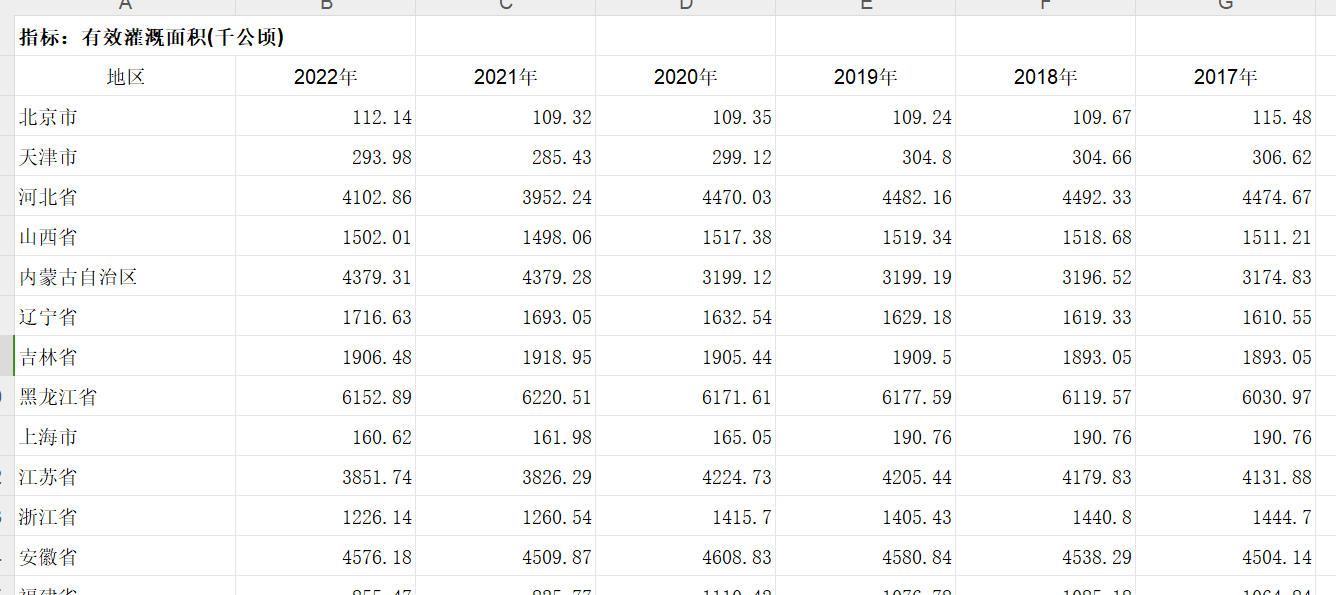
Task: Select the 上海市 region cell
Action: coord(49,437)
